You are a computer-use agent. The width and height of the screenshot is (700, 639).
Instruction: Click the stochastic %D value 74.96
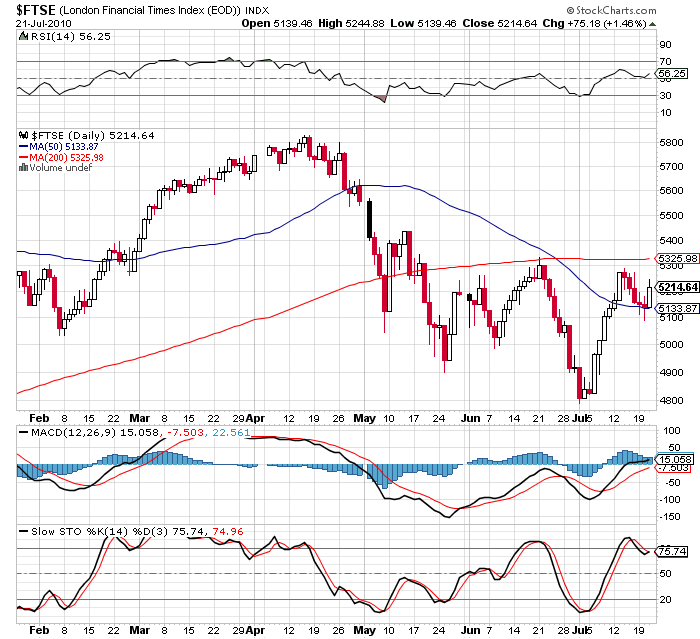point(228,532)
